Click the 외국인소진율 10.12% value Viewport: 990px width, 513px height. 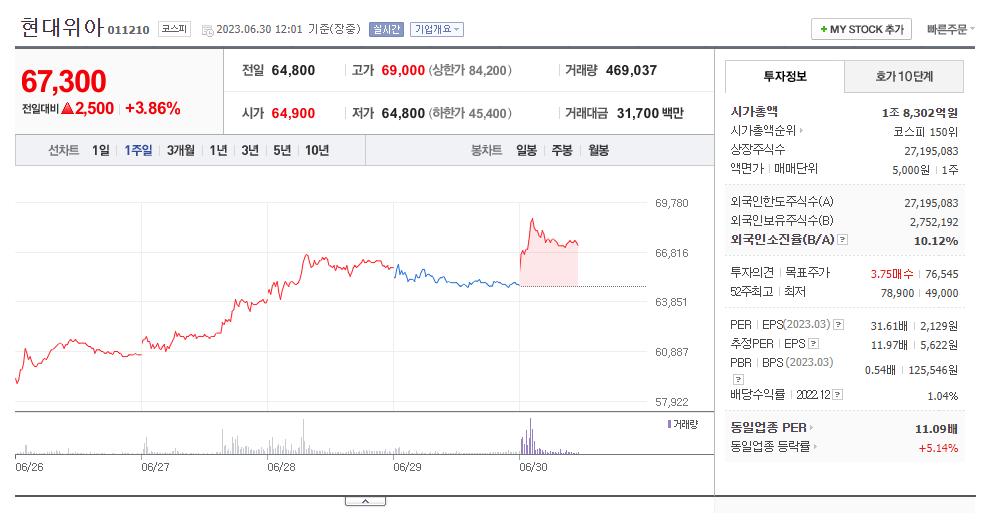click(x=936, y=241)
